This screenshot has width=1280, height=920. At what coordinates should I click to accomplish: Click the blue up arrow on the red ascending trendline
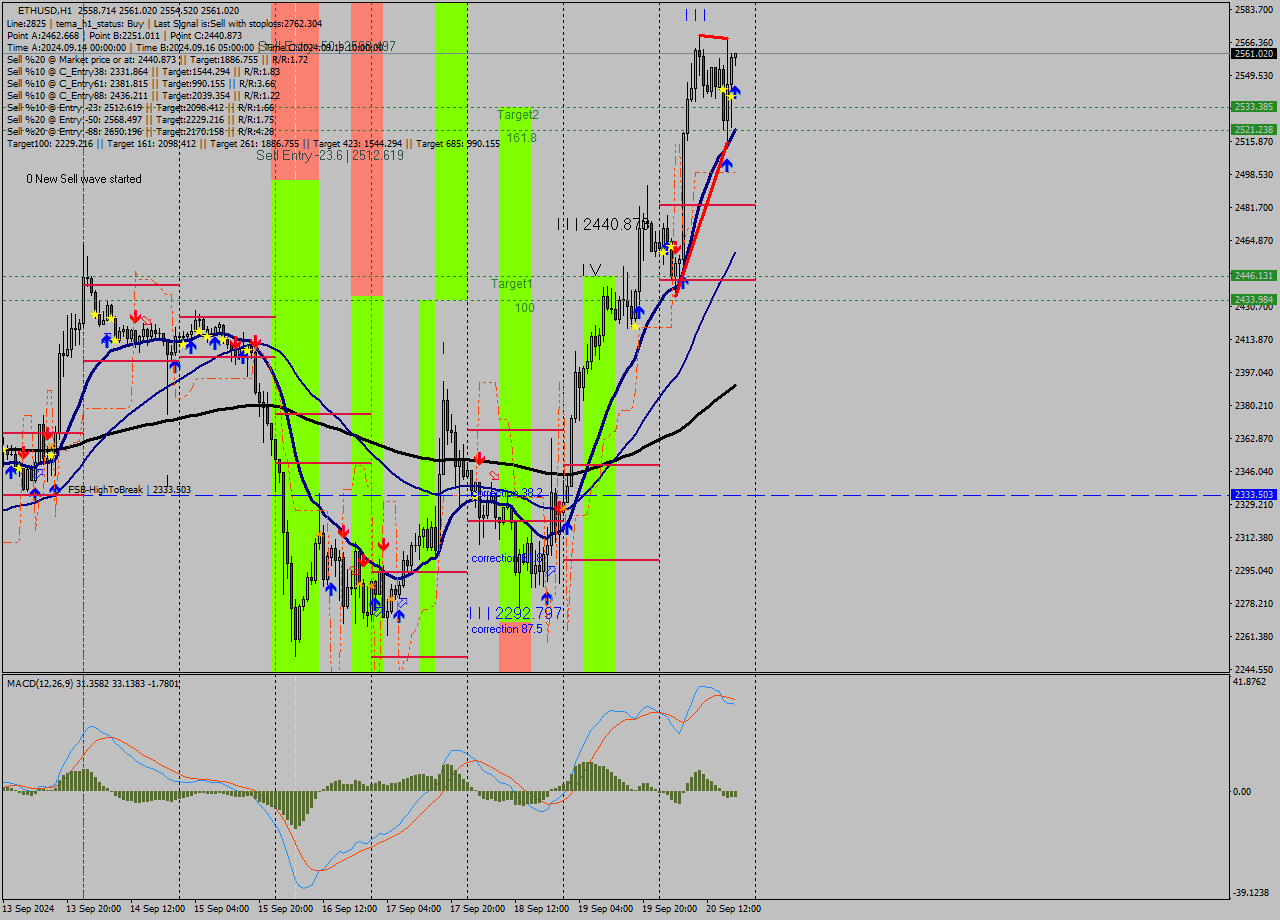[x=727, y=164]
